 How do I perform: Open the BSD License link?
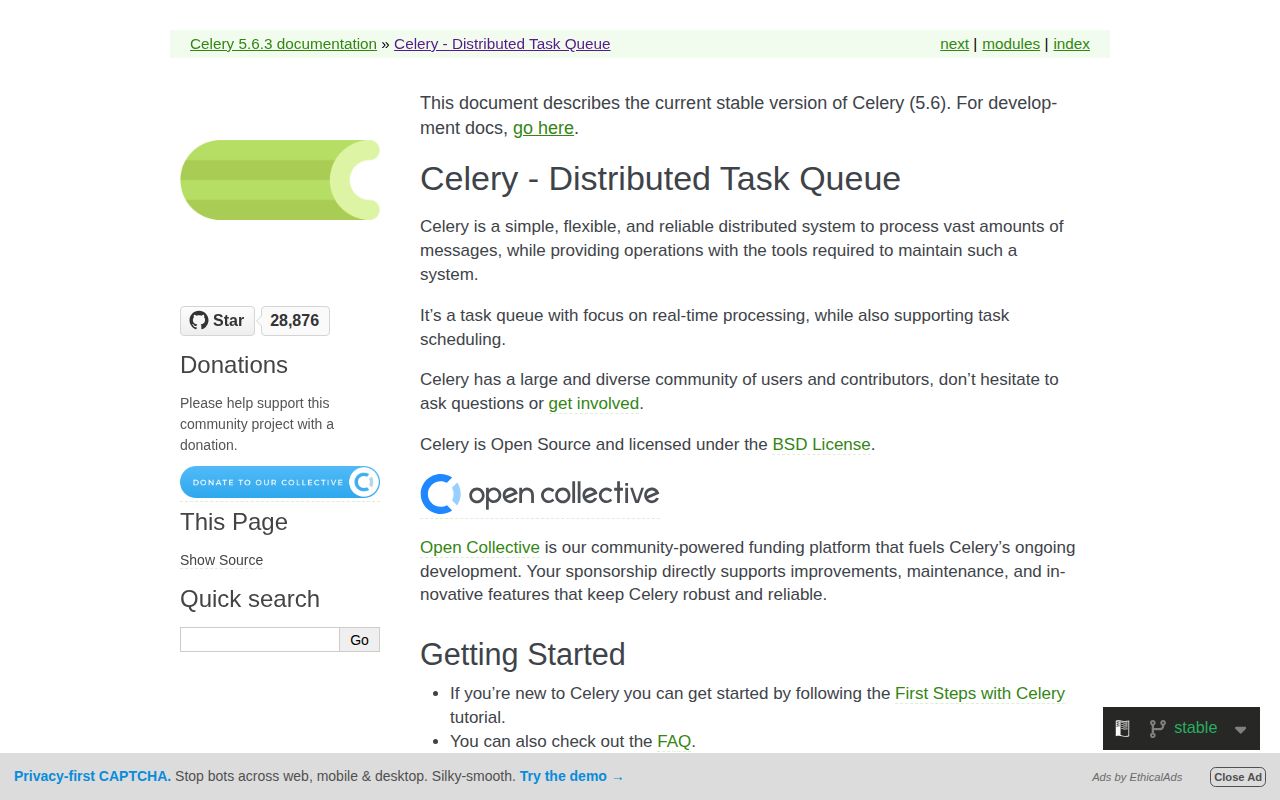coord(821,444)
